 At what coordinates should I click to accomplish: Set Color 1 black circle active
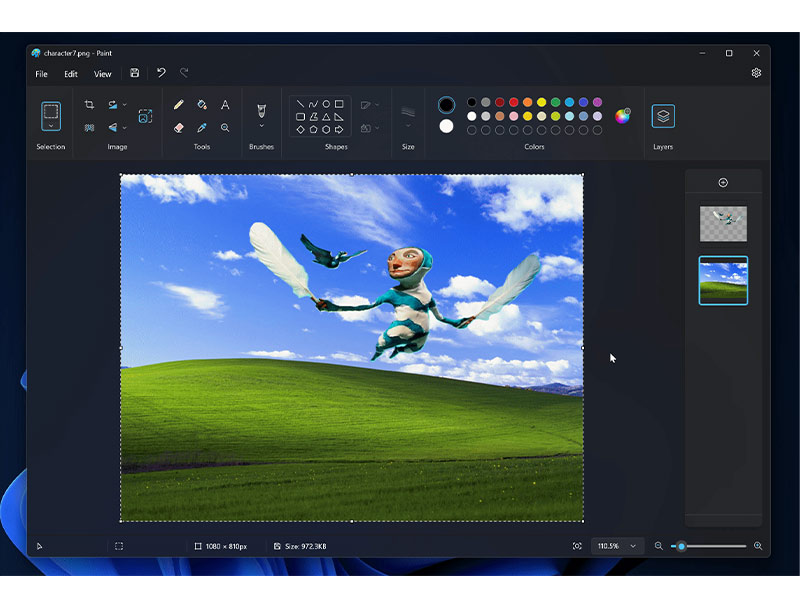coord(446,105)
